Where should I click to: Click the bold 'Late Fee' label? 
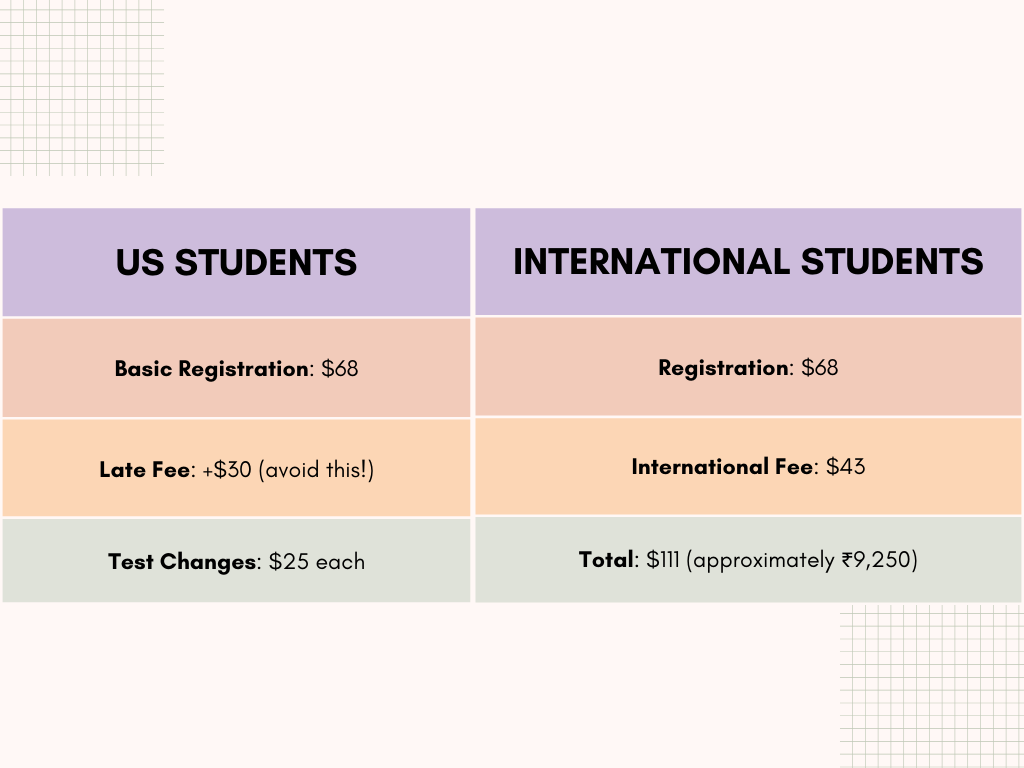pos(144,470)
